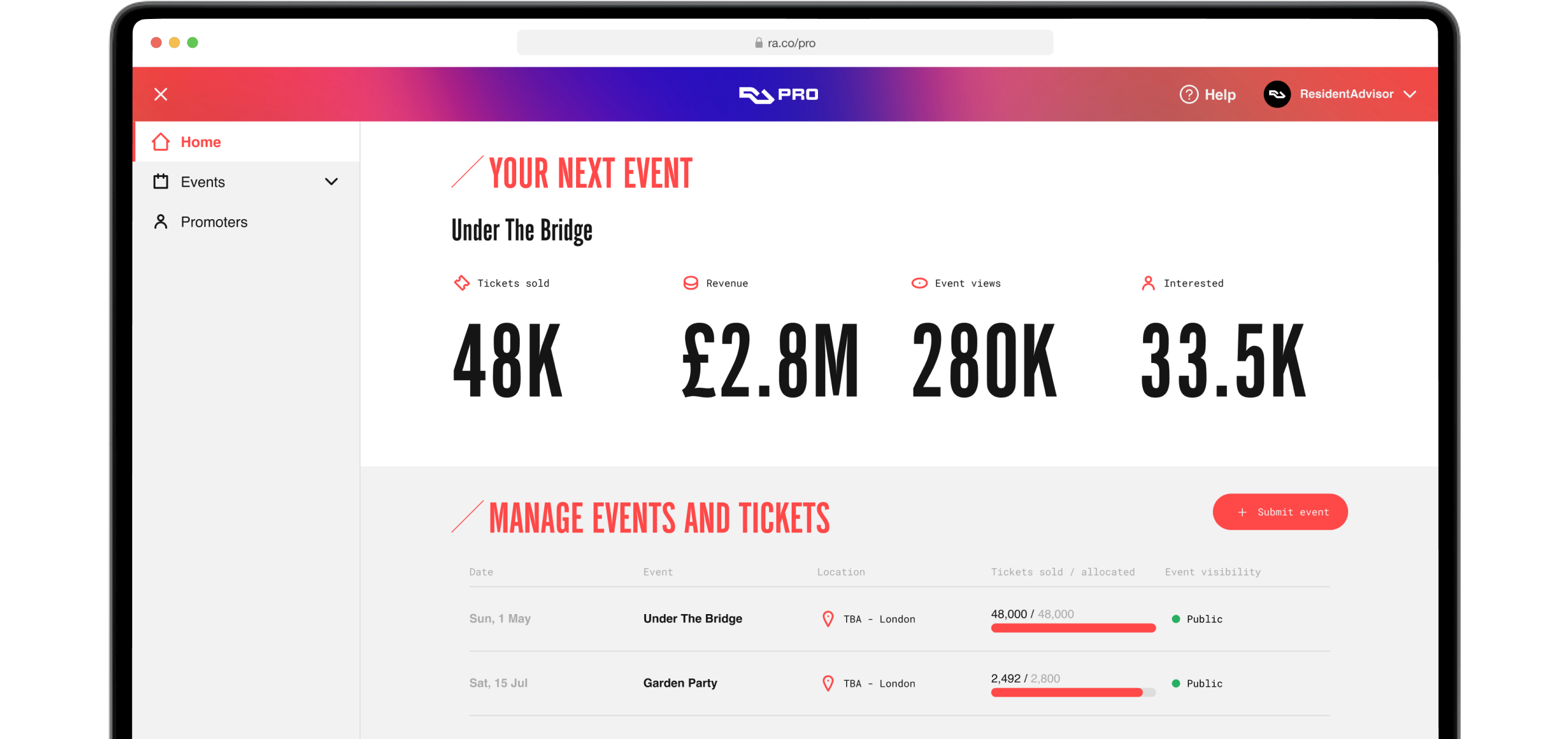The height and width of the screenshot is (739, 1568).
Task: Close the sidebar with the X icon
Action: tap(161, 94)
